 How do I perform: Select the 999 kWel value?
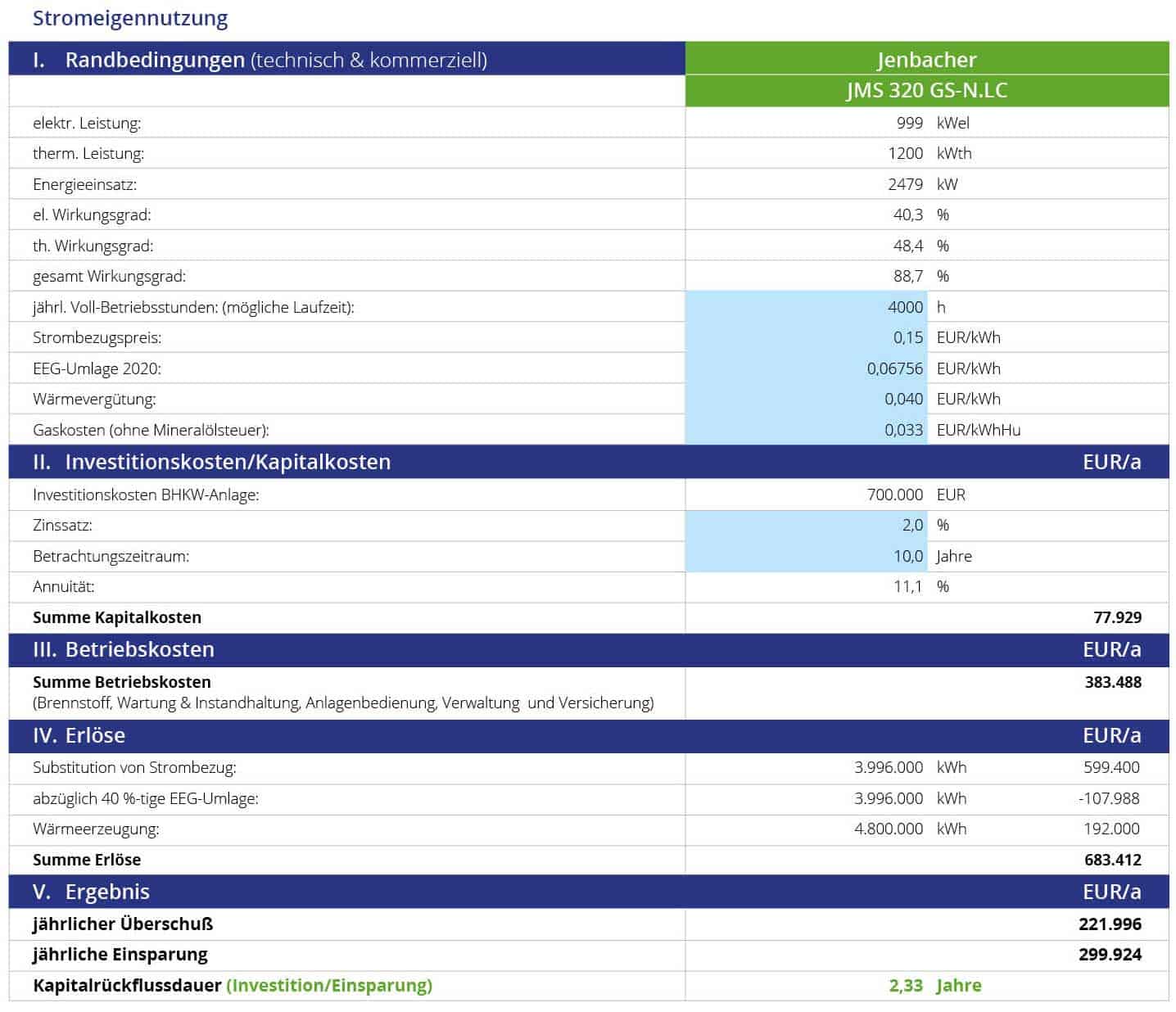(x=933, y=123)
